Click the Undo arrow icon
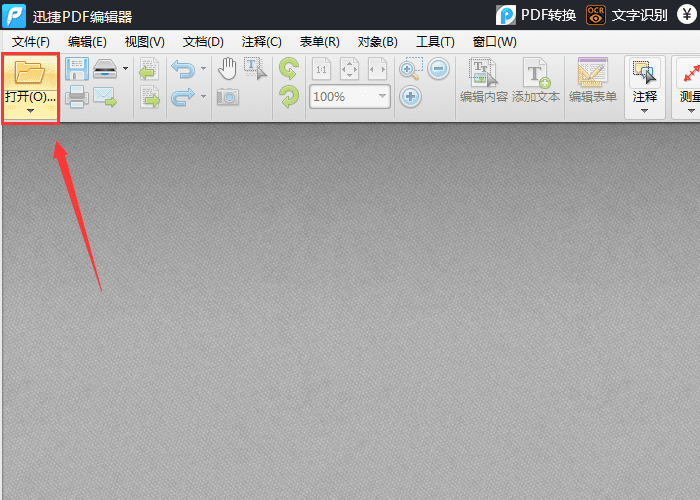Image resolution: width=700 pixels, height=500 pixels. tap(183, 69)
